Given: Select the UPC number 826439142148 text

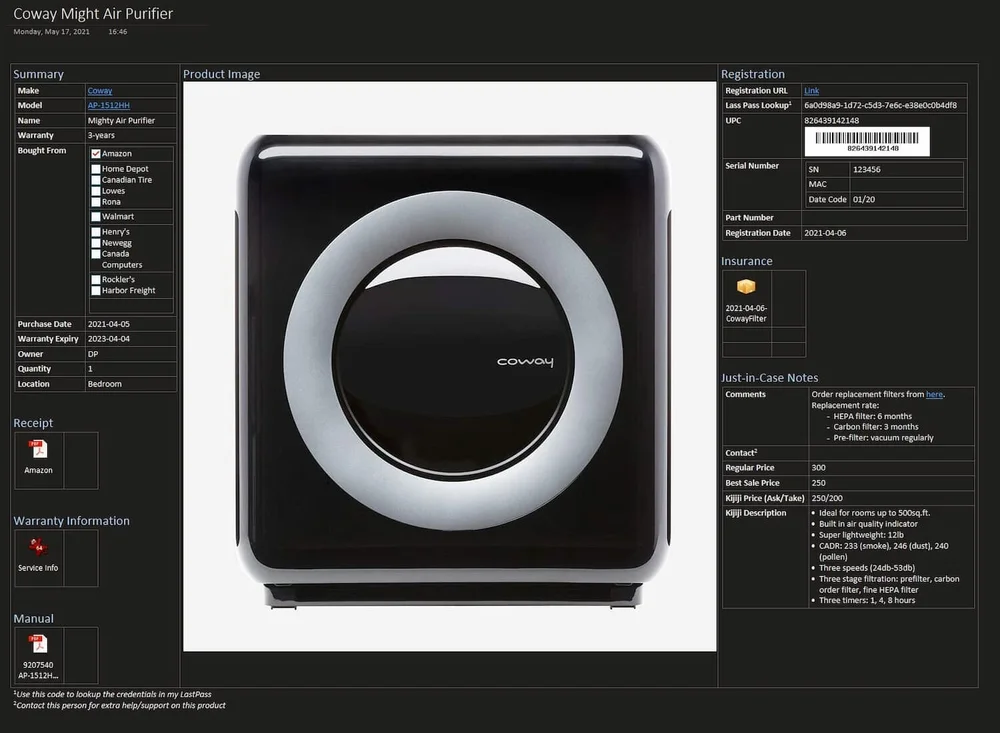Looking at the screenshot, I should point(832,121).
